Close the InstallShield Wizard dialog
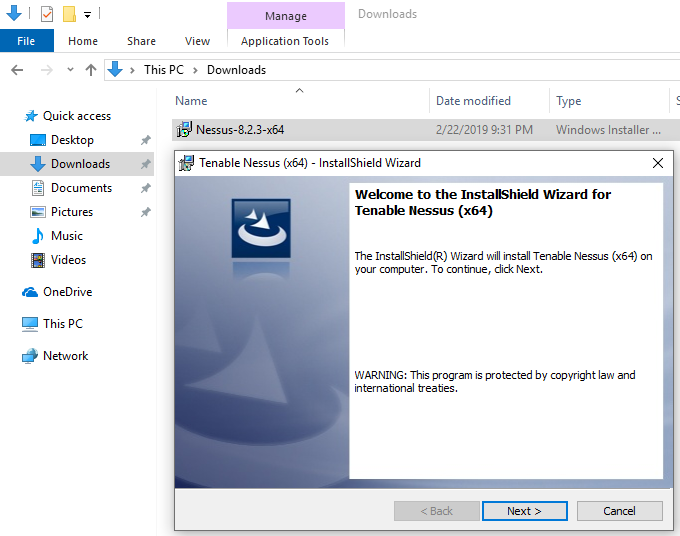Screen dimensions: 680x536 pos(658,163)
